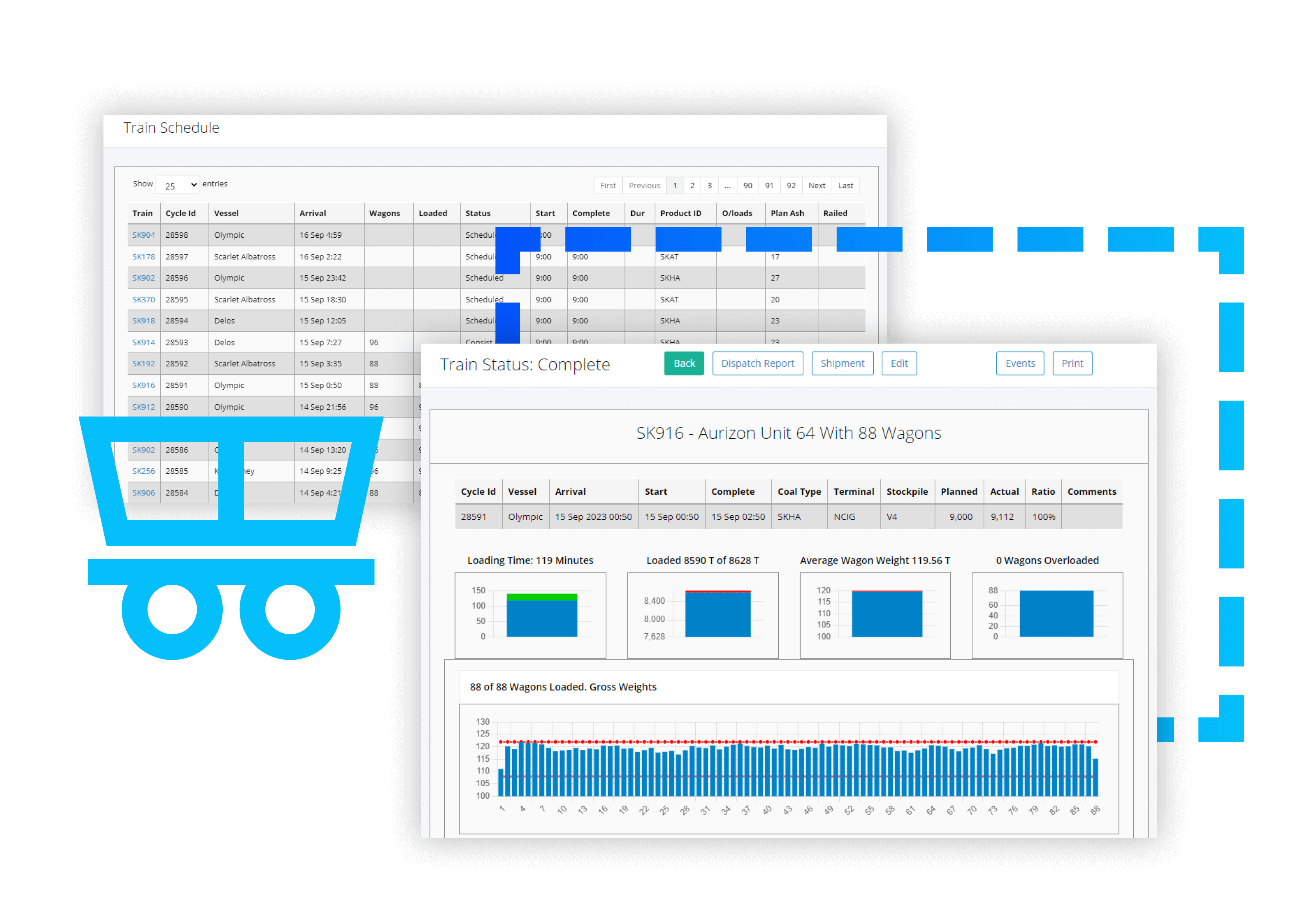
Task: Go to the First page in pagination
Action: [x=608, y=186]
